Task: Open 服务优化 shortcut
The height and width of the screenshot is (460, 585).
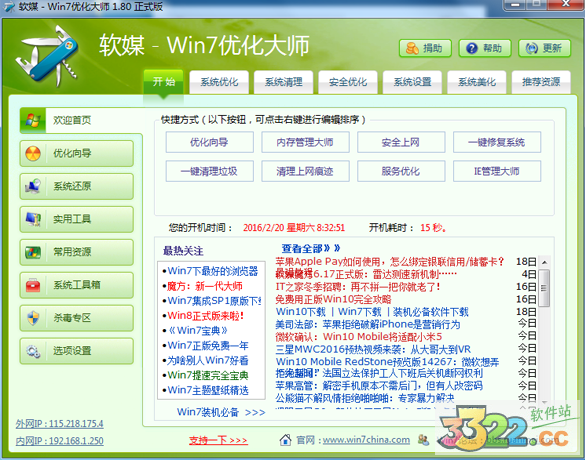Action: tap(401, 171)
